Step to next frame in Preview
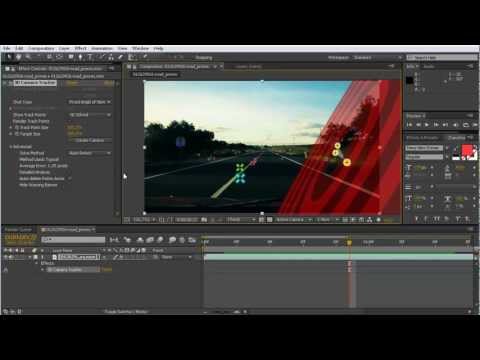 [x=436, y=125]
